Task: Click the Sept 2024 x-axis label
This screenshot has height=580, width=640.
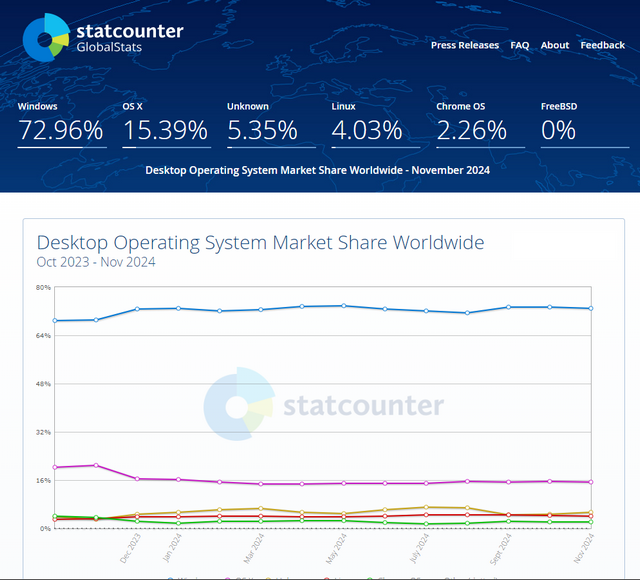Action: (x=500, y=549)
